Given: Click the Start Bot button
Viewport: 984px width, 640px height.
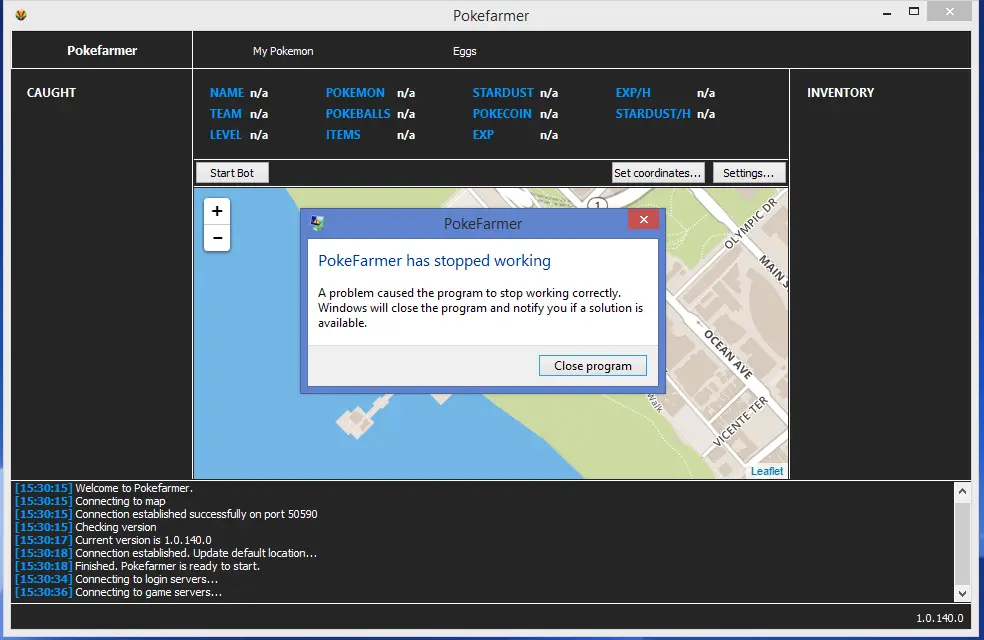Looking at the screenshot, I should coord(232,173).
